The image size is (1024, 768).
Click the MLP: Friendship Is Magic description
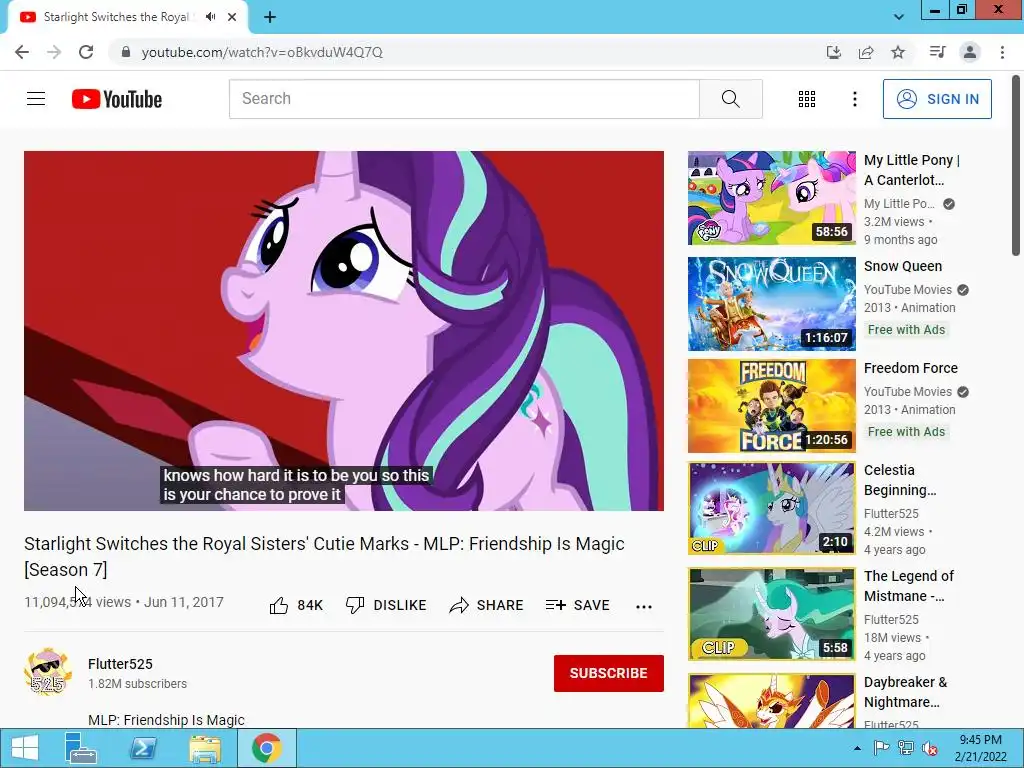tap(167, 720)
